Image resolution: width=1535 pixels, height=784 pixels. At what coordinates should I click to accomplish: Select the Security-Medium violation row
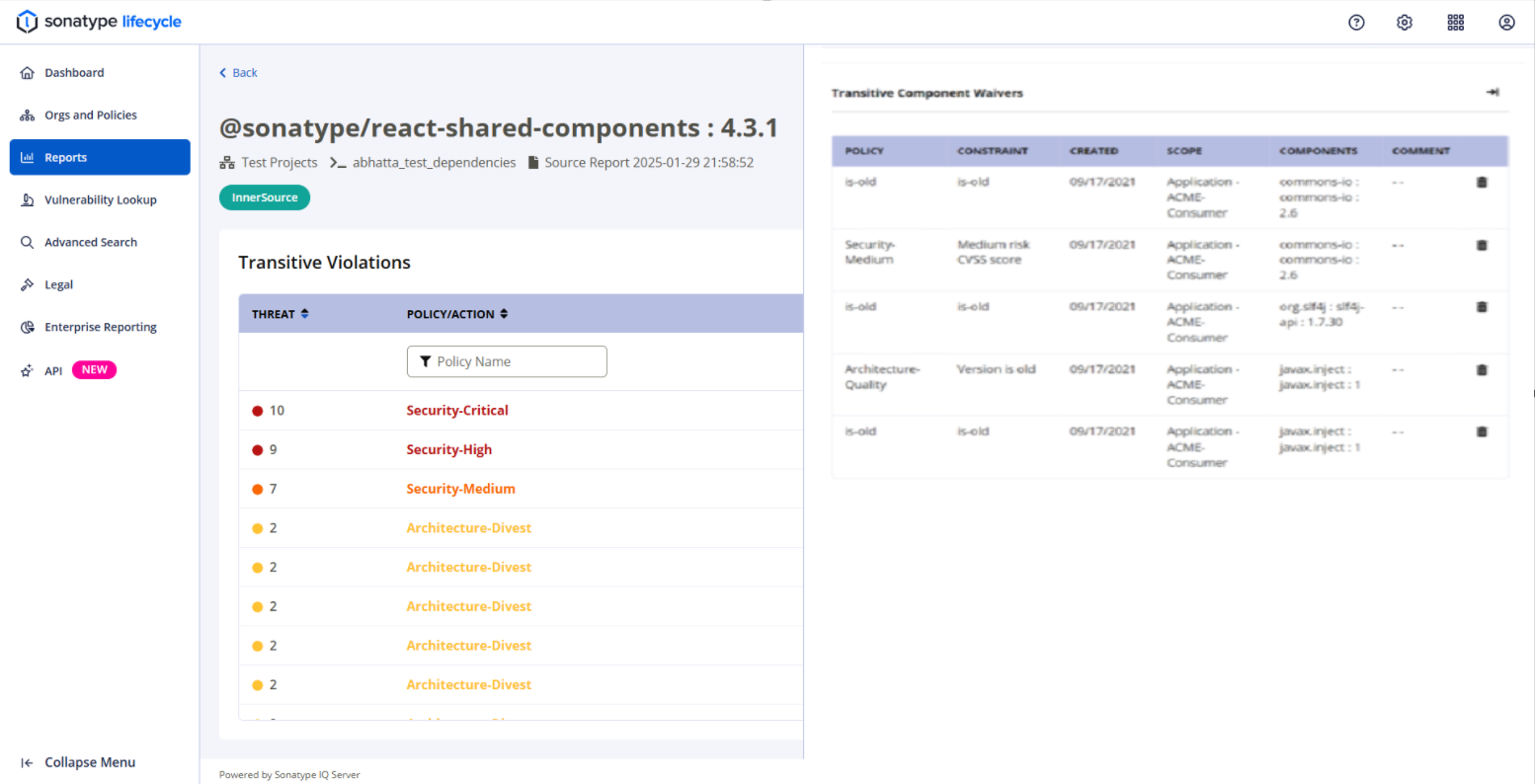(x=521, y=489)
